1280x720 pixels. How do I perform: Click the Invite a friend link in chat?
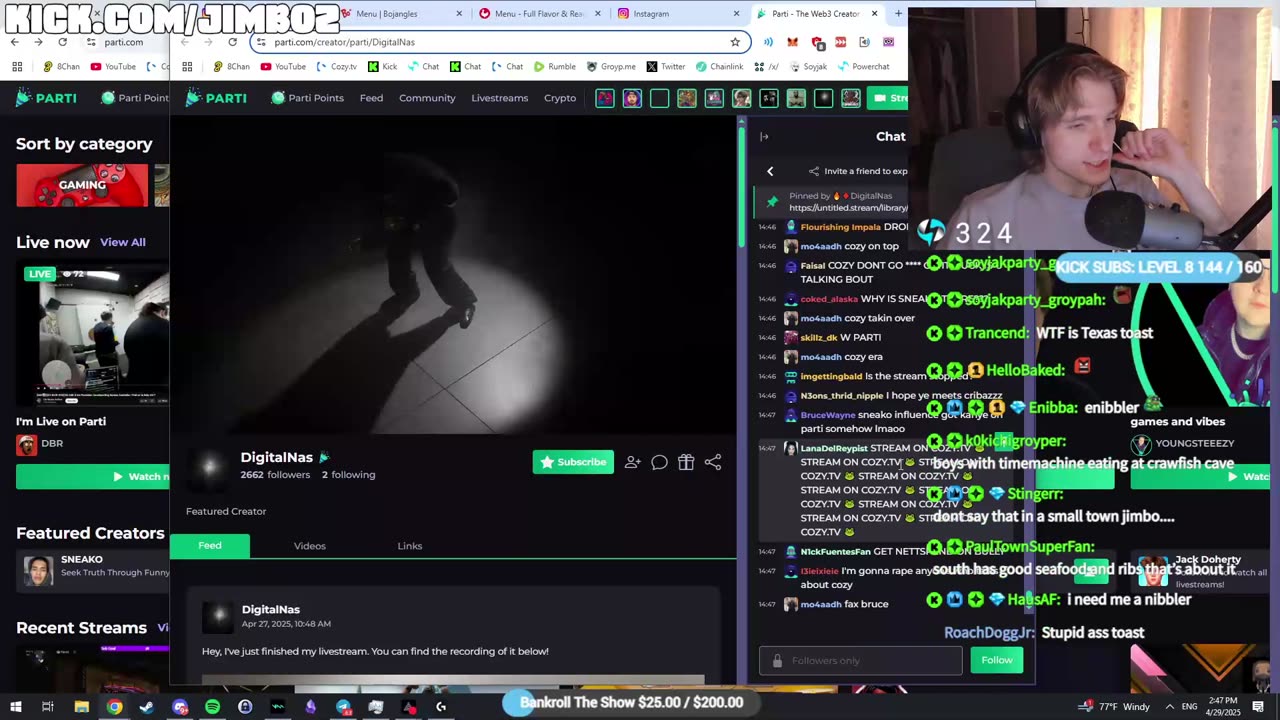858,171
